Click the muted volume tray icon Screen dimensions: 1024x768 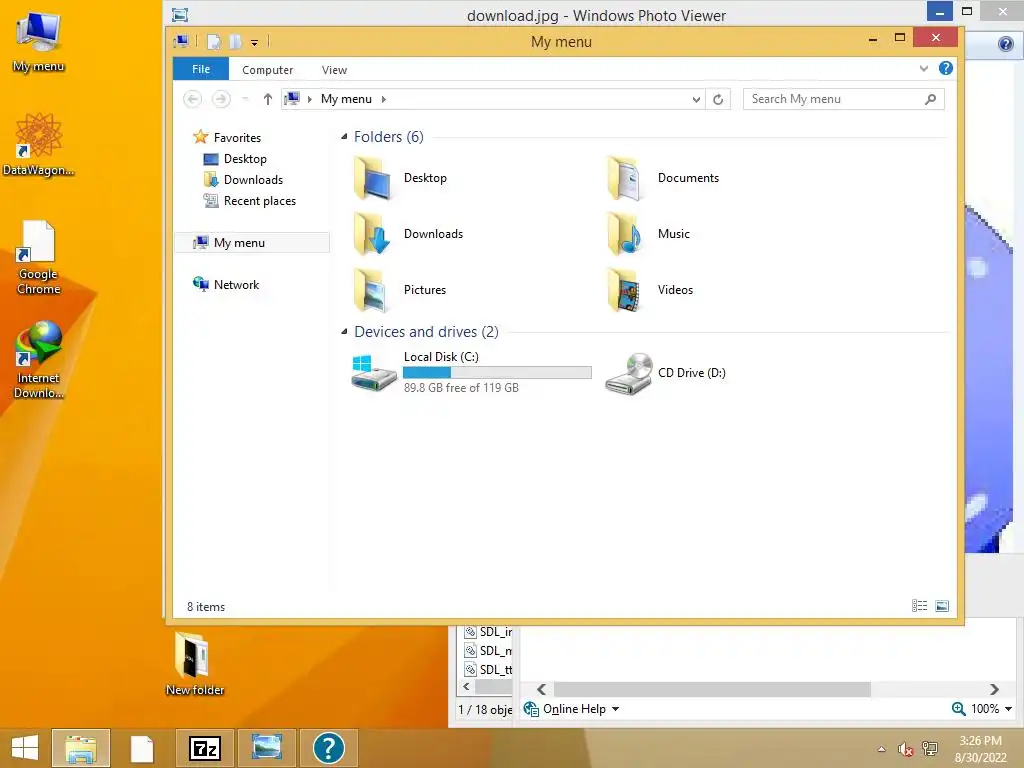905,749
